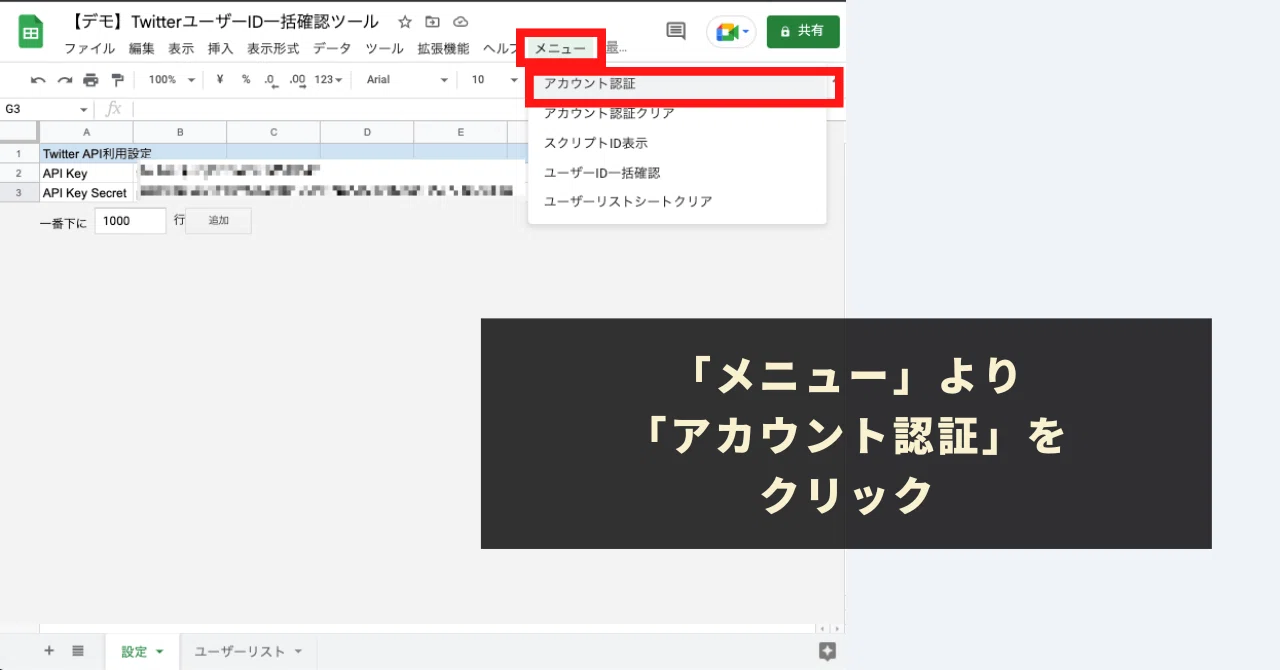This screenshot has width=1280, height=670.
Task: Choose ユーザーリストシートクリア menu entry
Action: click(678, 201)
